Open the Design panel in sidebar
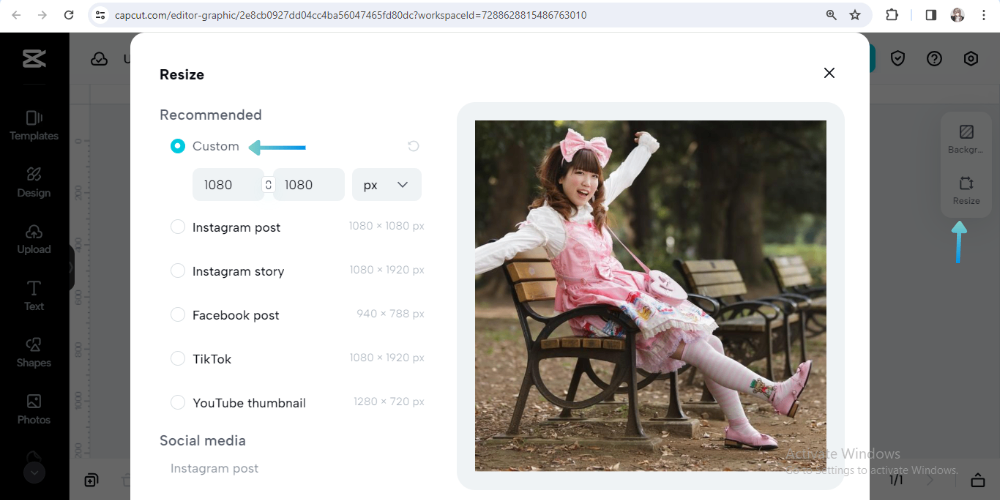1000x500 pixels. (34, 182)
